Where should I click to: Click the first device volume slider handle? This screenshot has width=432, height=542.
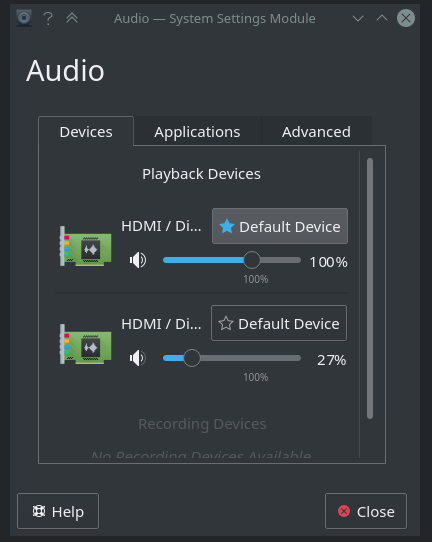(x=252, y=260)
